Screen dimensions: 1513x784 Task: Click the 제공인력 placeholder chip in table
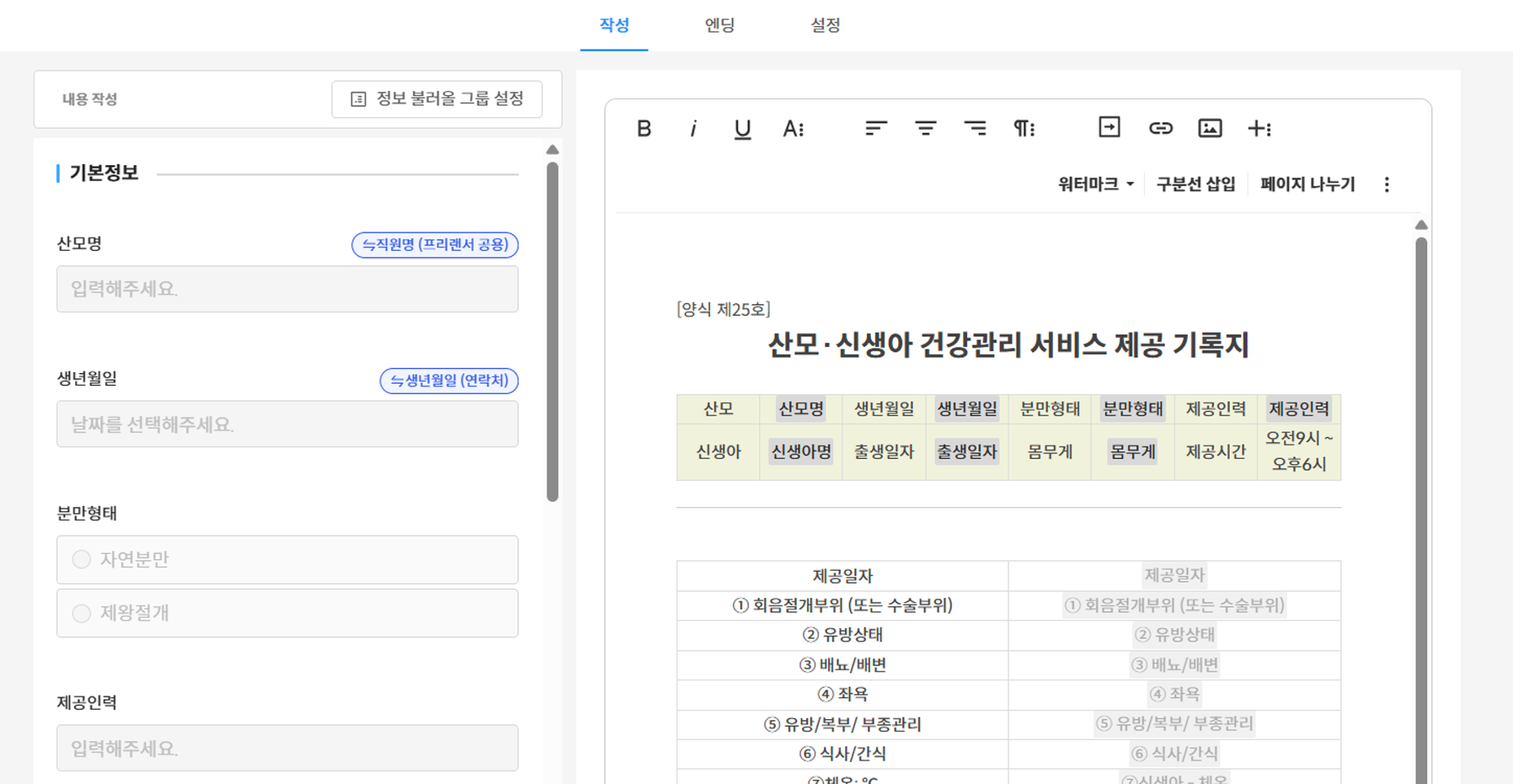point(1299,408)
